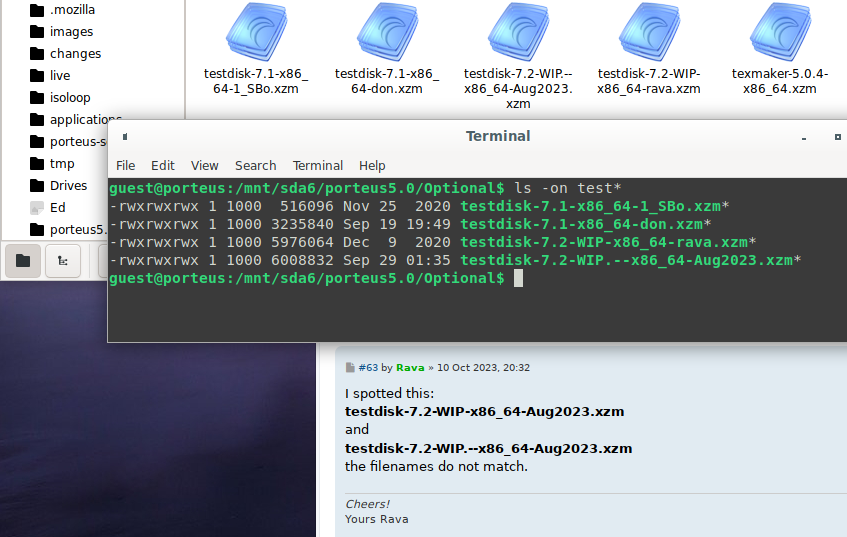Switch to places view folder button
The image size is (847, 537).
pyautogui.click(x=23, y=261)
